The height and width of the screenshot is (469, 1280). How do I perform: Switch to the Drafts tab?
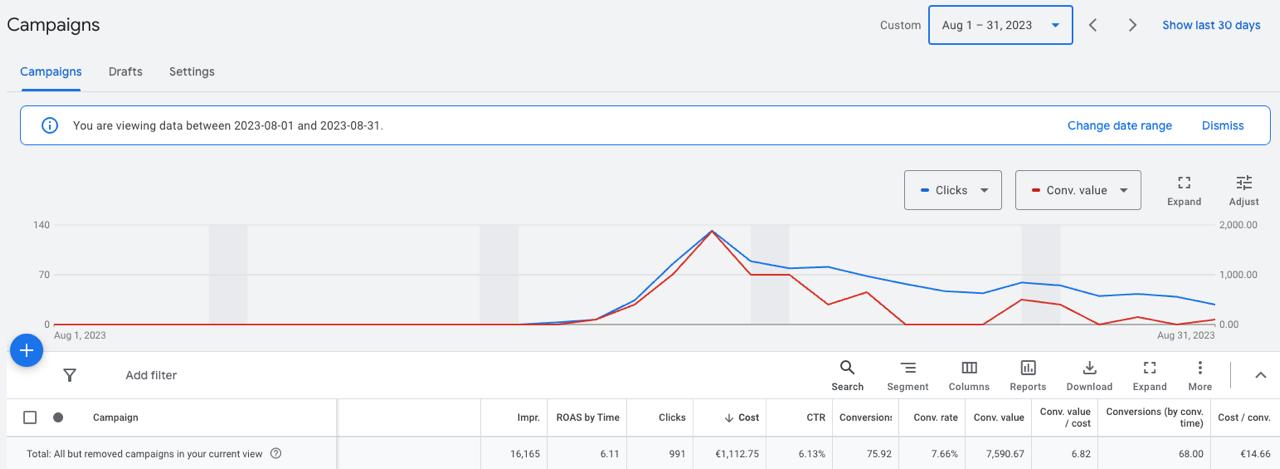click(x=125, y=72)
